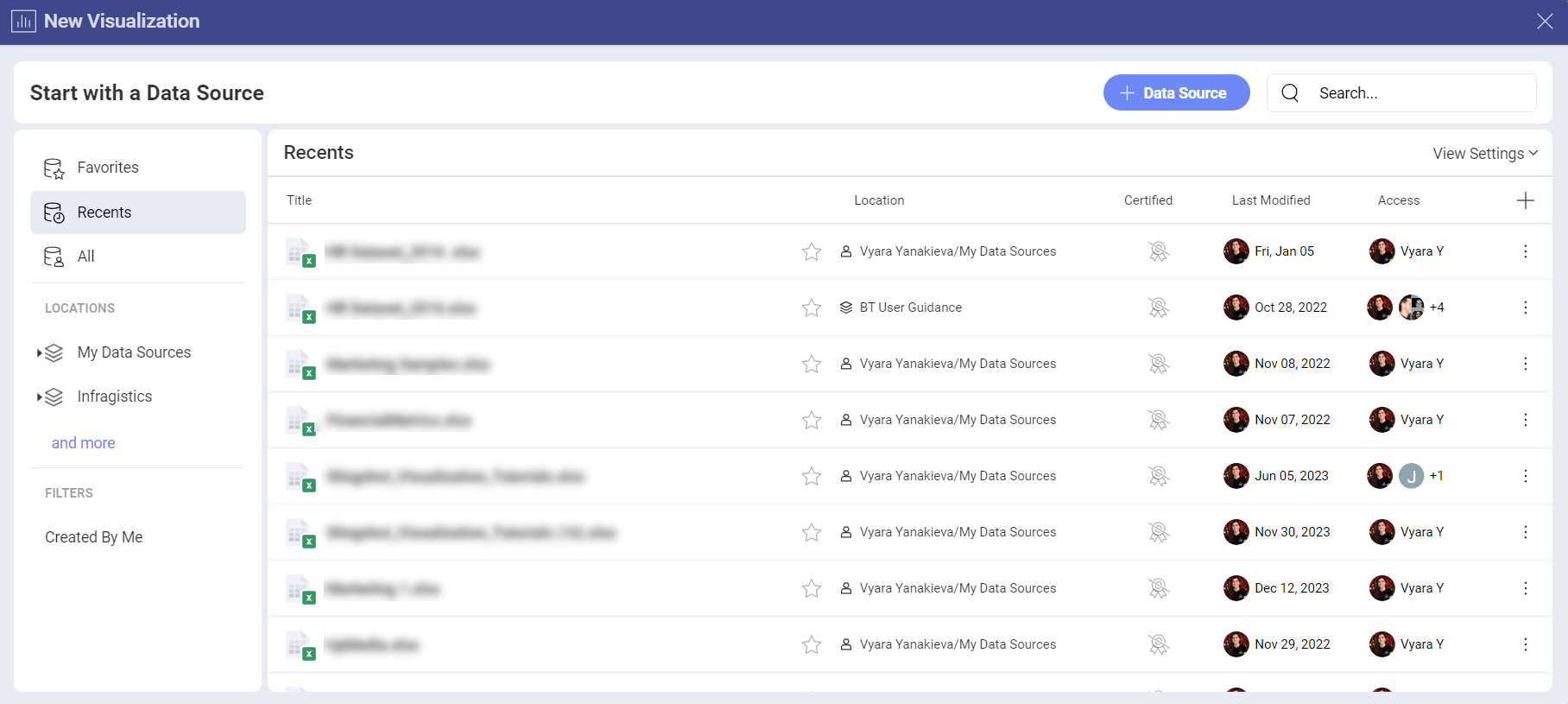Click the New Visualization chart icon
Screen dimensions: 1568x704
pyautogui.click(x=23, y=21)
